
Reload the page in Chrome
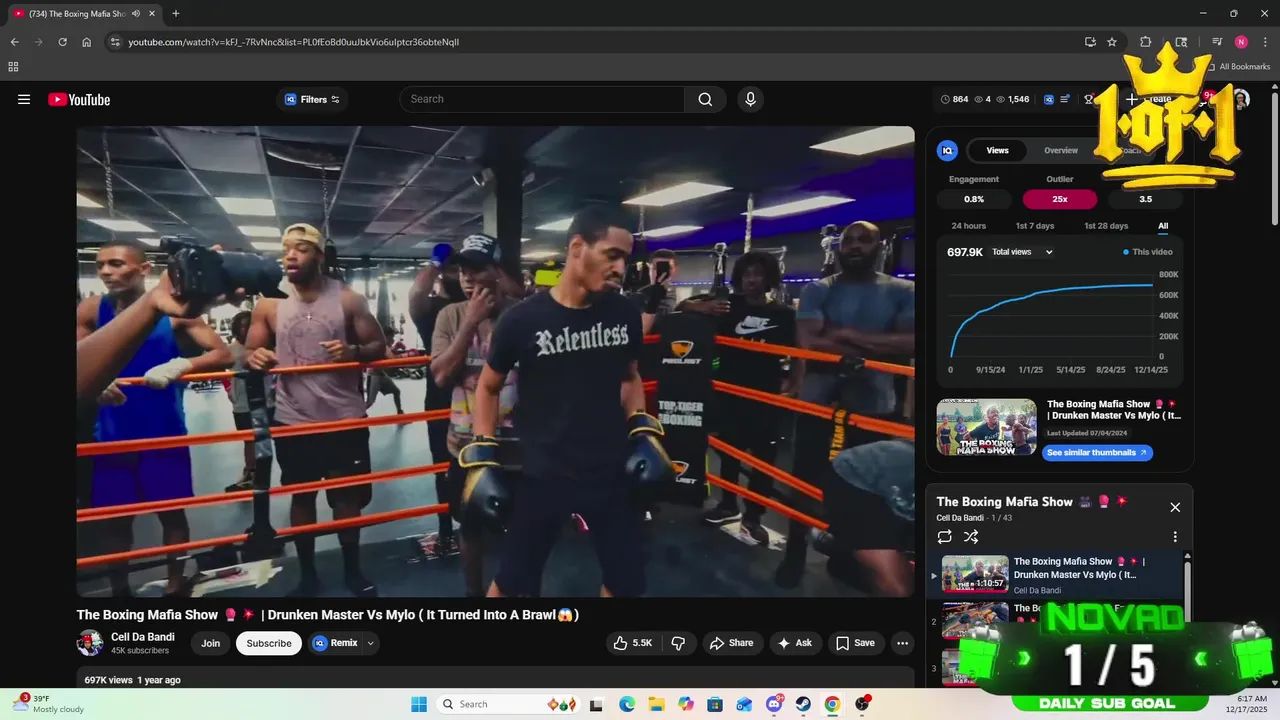point(62,42)
